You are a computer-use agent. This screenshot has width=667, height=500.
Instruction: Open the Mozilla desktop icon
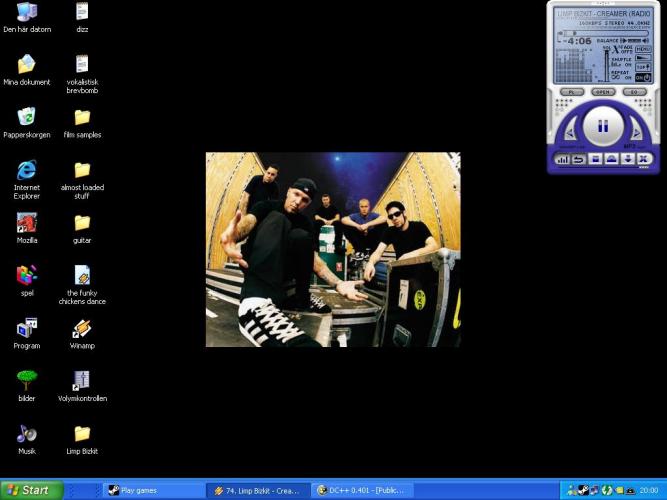coord(27,223)
